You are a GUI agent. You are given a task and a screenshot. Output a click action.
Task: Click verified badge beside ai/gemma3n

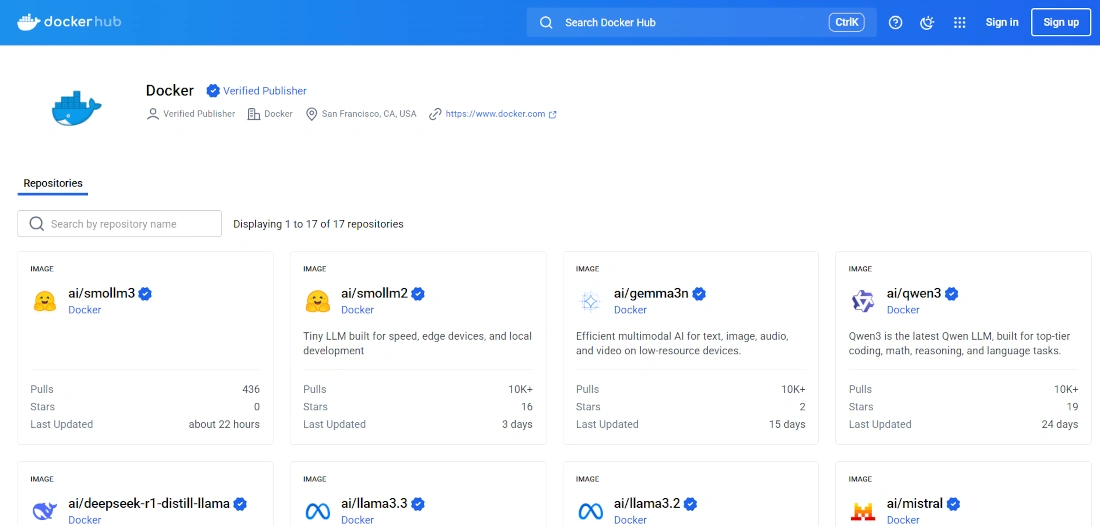(x=699, y=294)
